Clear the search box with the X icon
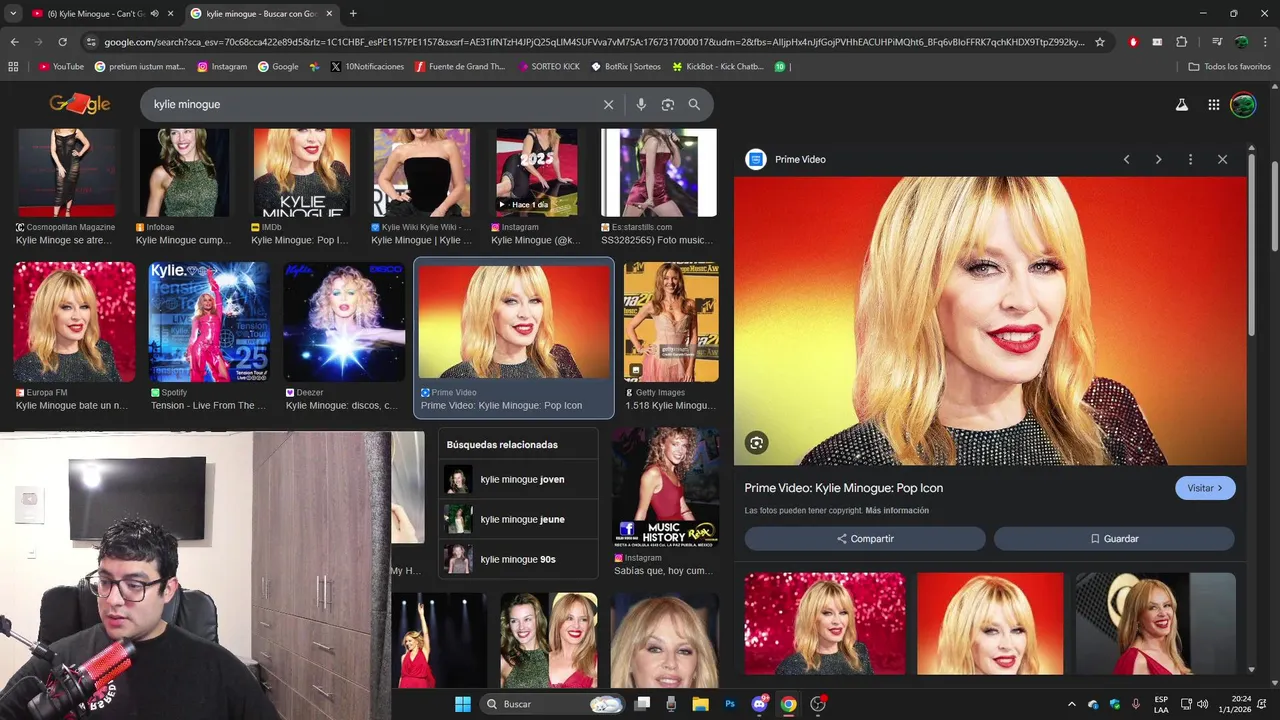1280x720 pixels. [x=608, y=104]
